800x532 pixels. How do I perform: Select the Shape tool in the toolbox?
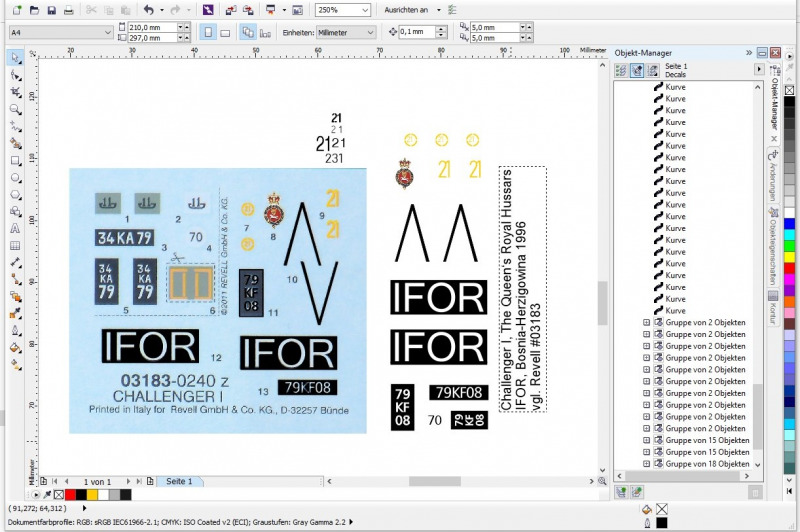(x=15, y=75)
